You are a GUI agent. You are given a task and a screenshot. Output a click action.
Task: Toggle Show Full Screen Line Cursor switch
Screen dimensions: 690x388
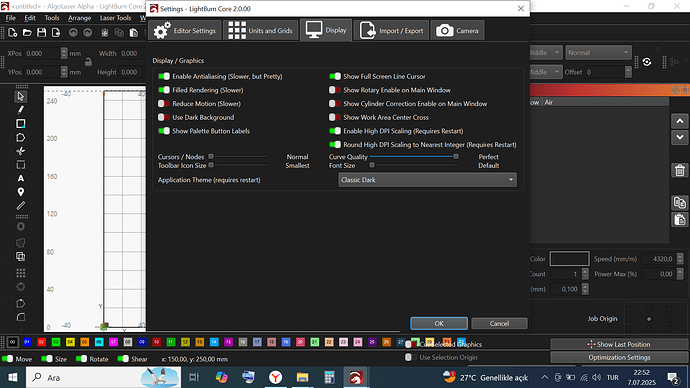coord(335,77)
